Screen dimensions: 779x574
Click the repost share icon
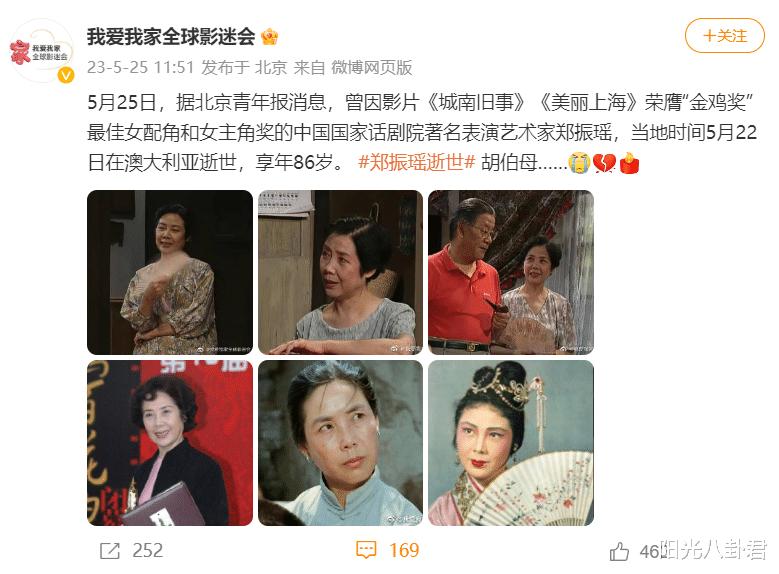110,551
